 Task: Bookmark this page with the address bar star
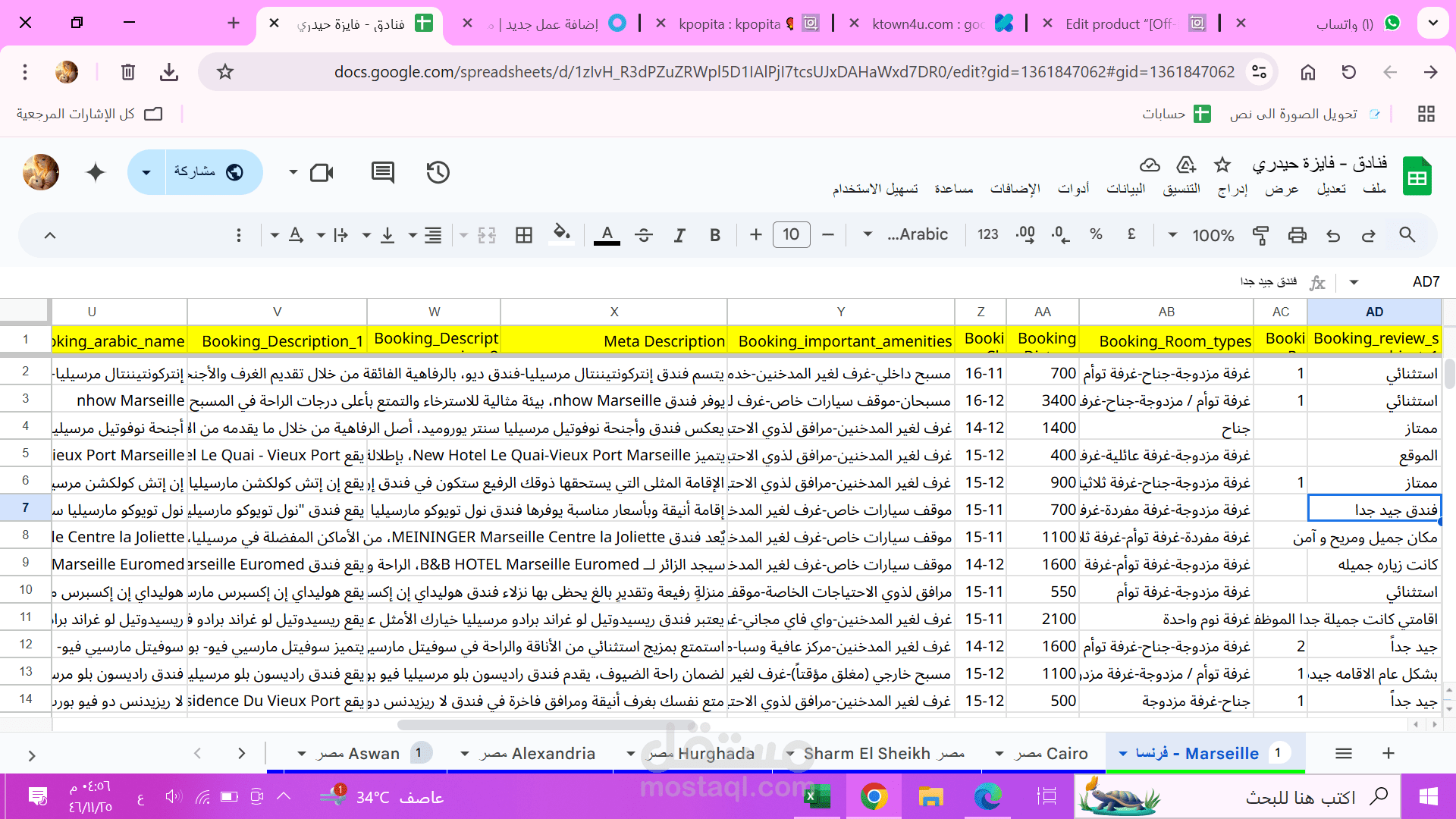(x=225, y=72)
